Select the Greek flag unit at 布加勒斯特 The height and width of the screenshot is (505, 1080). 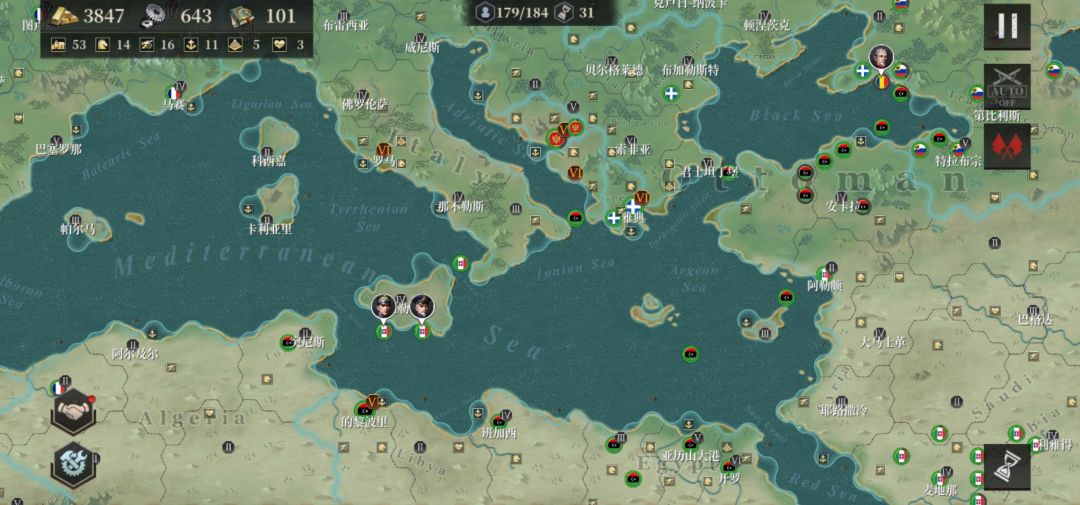[x=672, y=93]
